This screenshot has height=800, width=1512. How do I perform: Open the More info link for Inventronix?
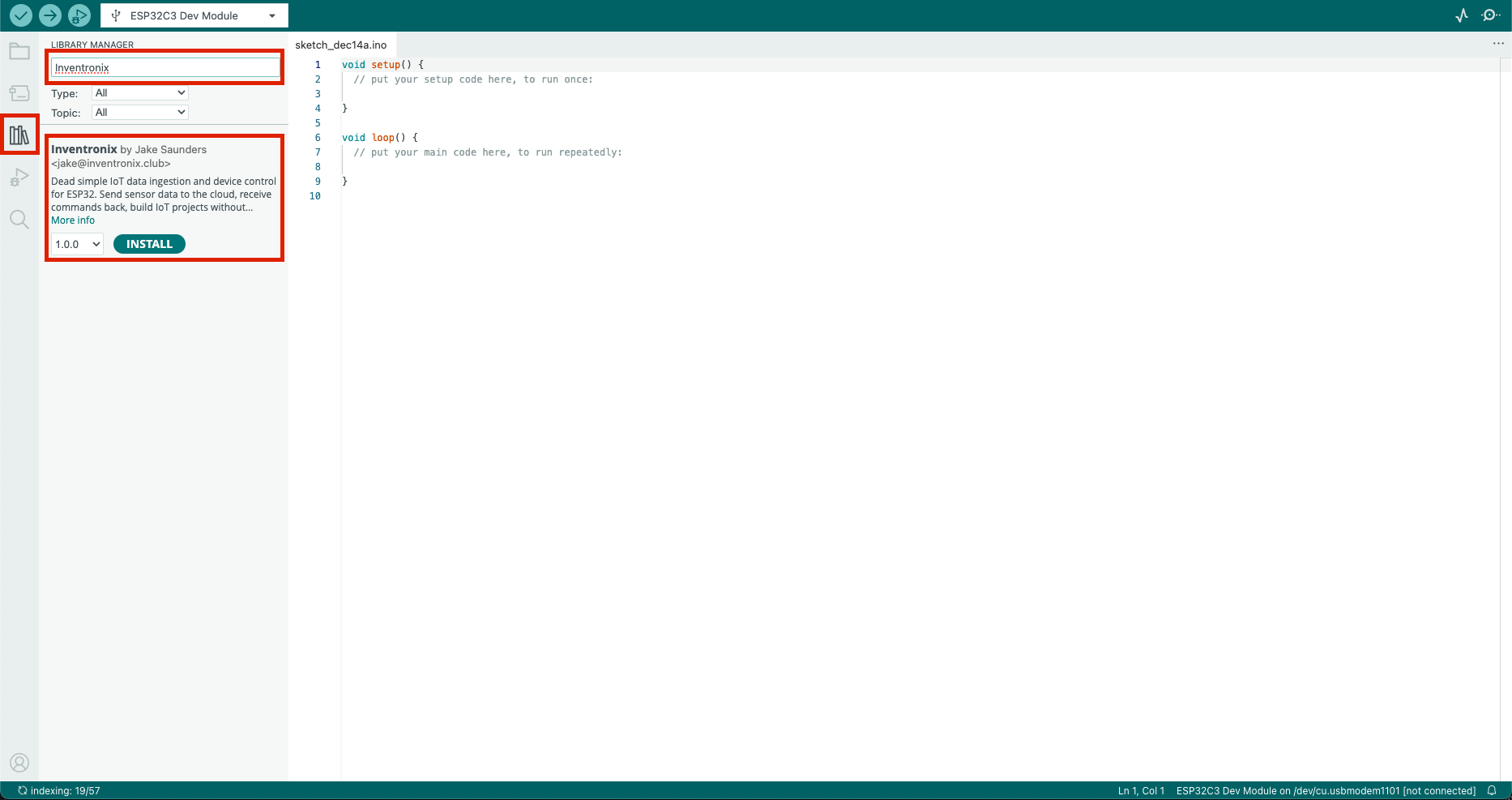coord(72,220)
